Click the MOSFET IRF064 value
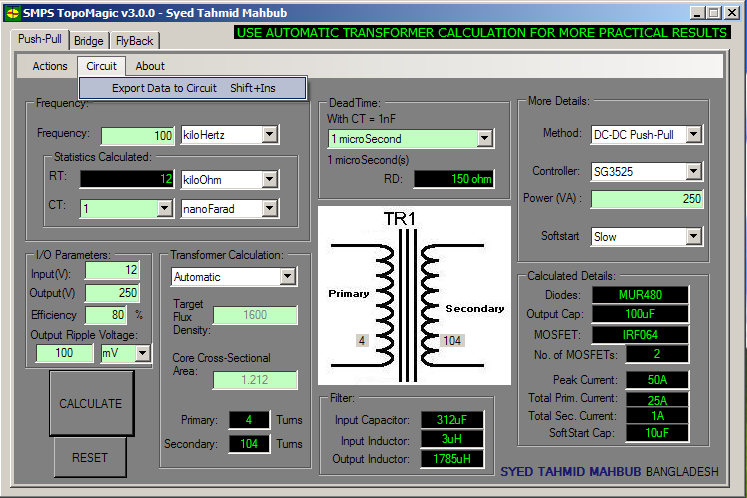747x498 pixels. pyautogui.click(x=640, y=335)
